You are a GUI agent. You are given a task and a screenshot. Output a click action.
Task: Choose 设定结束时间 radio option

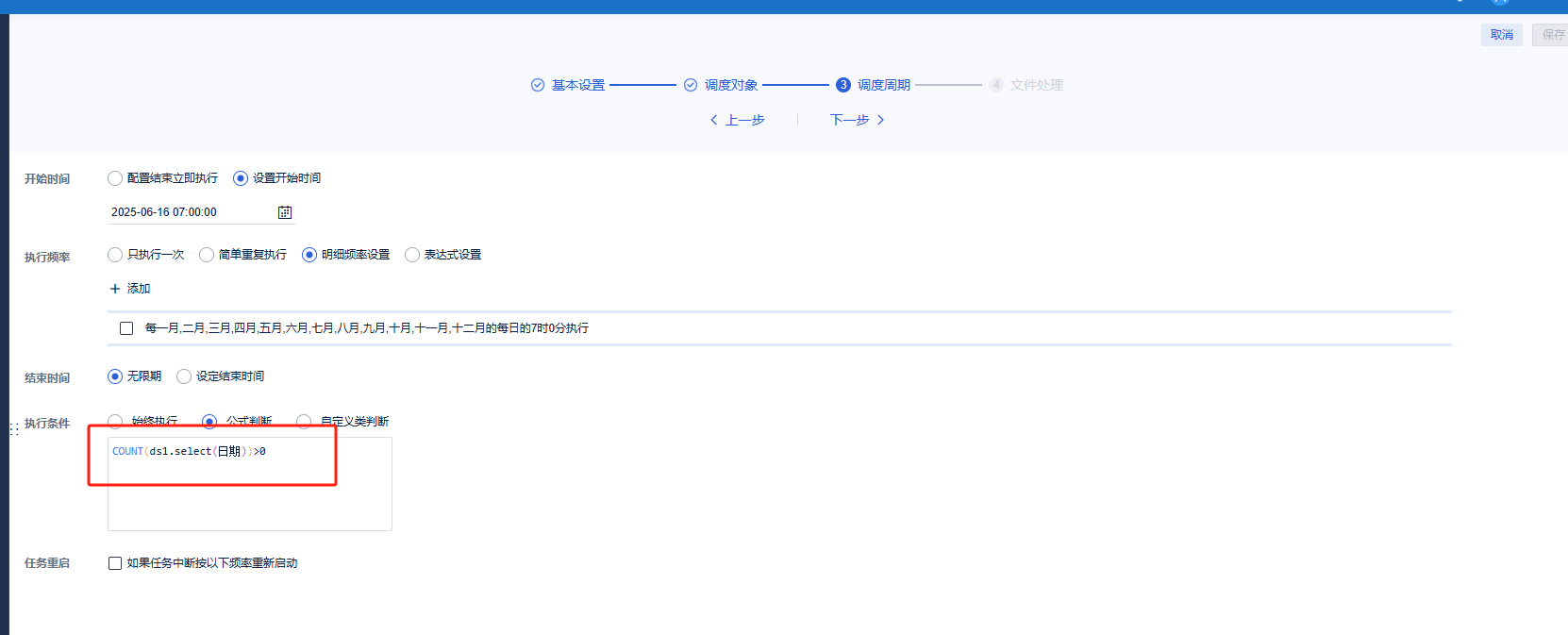184,376
